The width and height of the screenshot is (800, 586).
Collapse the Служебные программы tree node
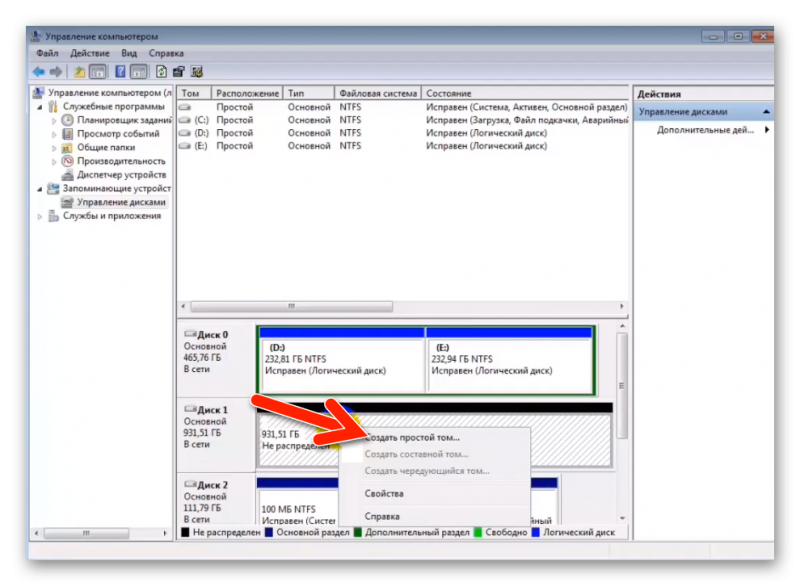click(x=40, y=107)
